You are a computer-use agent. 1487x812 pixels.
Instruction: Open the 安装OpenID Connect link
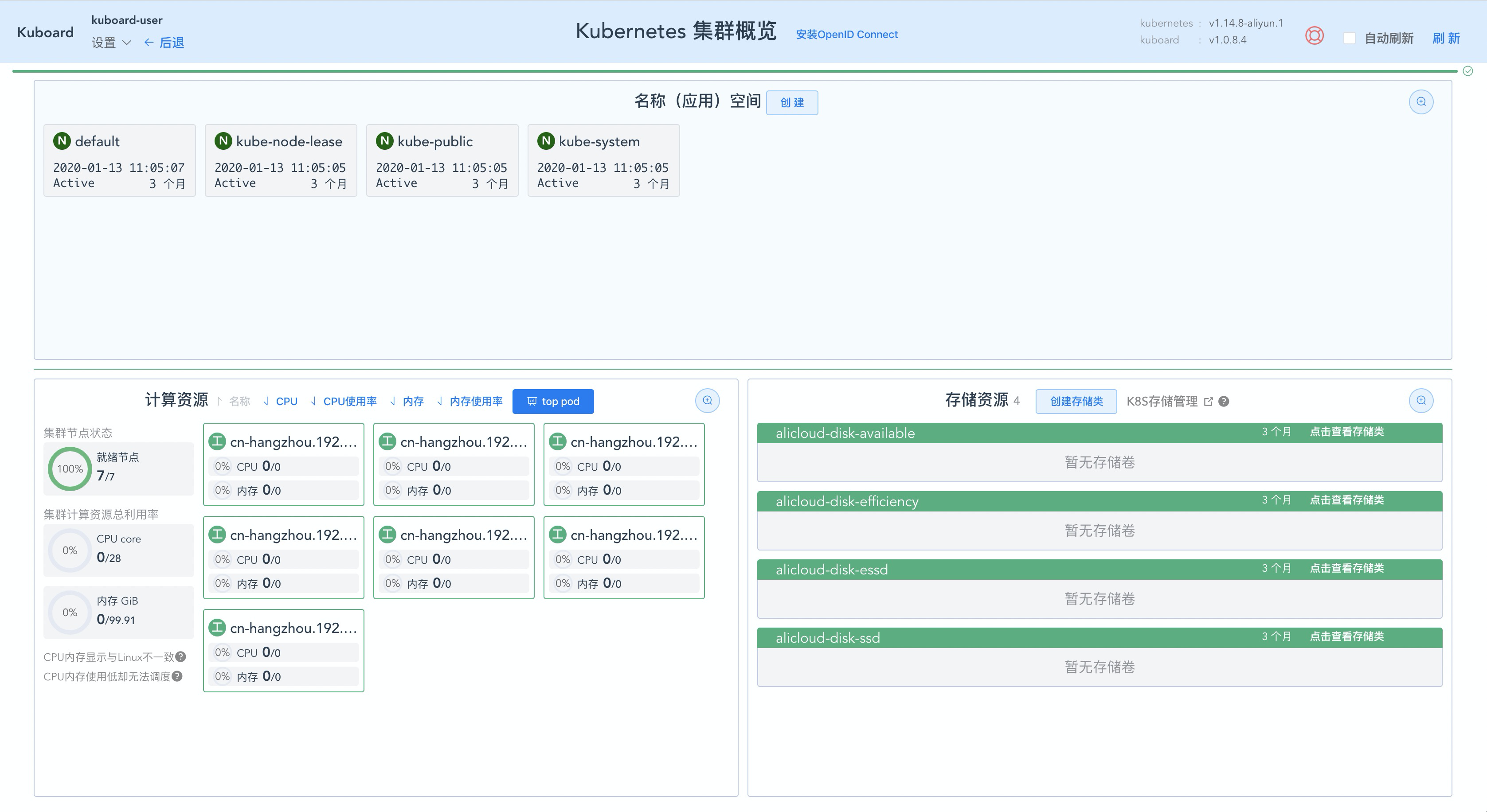tap(847, 35)
